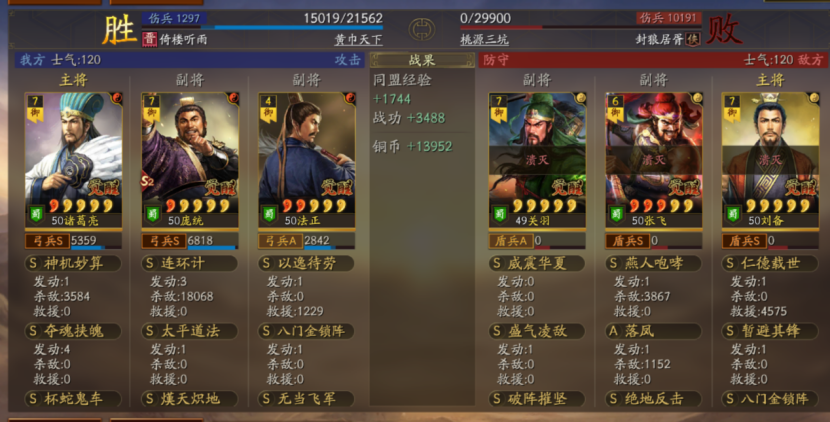Click the 御 7 flag on 关羽's card
The height and width of the screenshot is (422, 830).
pyautogui.click(x=498, y=108)
